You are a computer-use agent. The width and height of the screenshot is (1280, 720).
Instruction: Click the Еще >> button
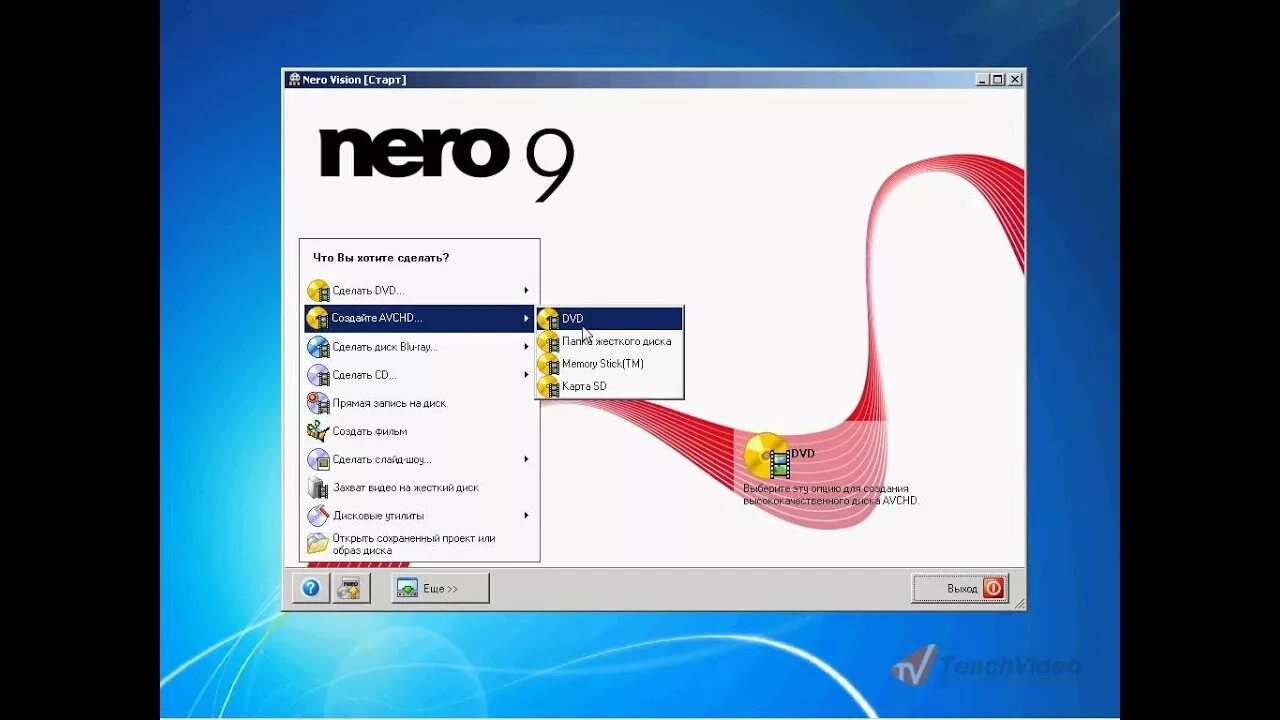pyautogui.click(x=440, y=588)
